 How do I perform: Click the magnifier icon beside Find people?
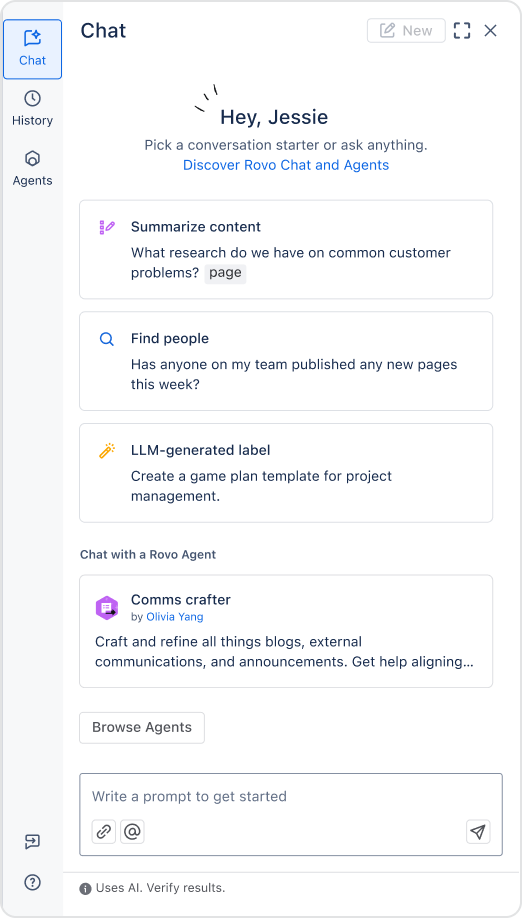pyautogui.click(x=107, y=339)
